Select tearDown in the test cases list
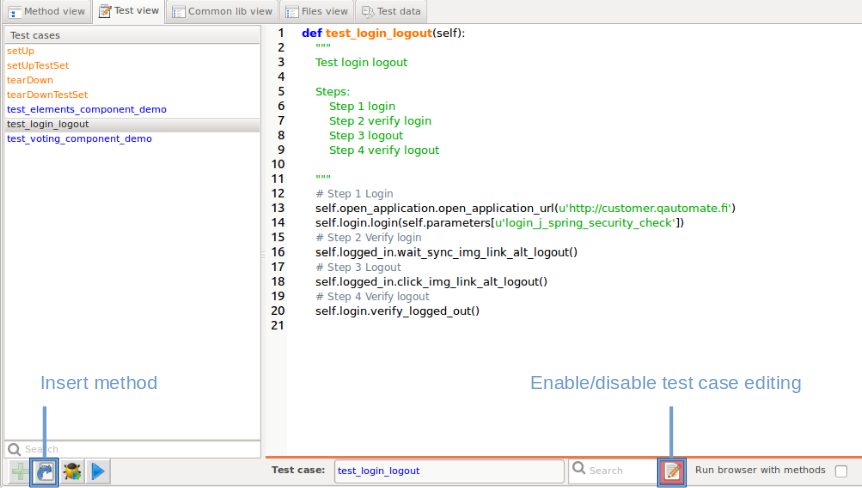Viewport: 862px width, 488px height. coord(30,80)
